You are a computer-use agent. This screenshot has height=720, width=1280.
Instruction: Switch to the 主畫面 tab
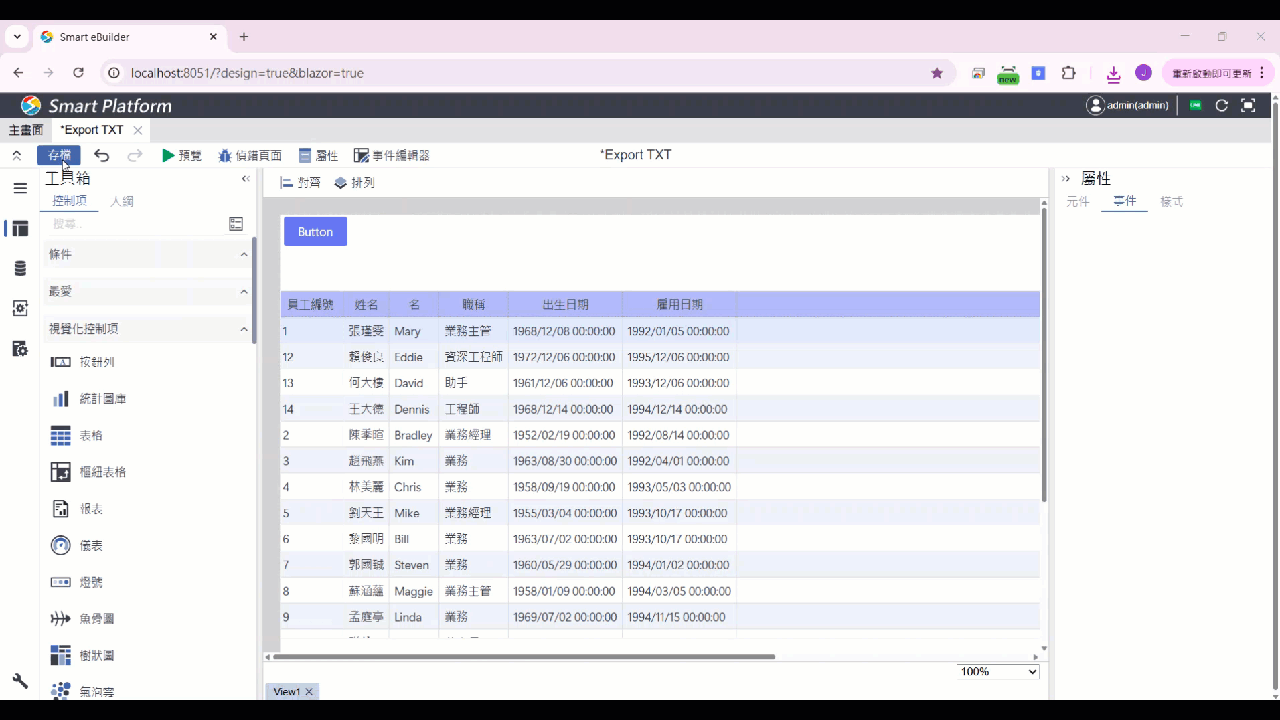(26, 130)
